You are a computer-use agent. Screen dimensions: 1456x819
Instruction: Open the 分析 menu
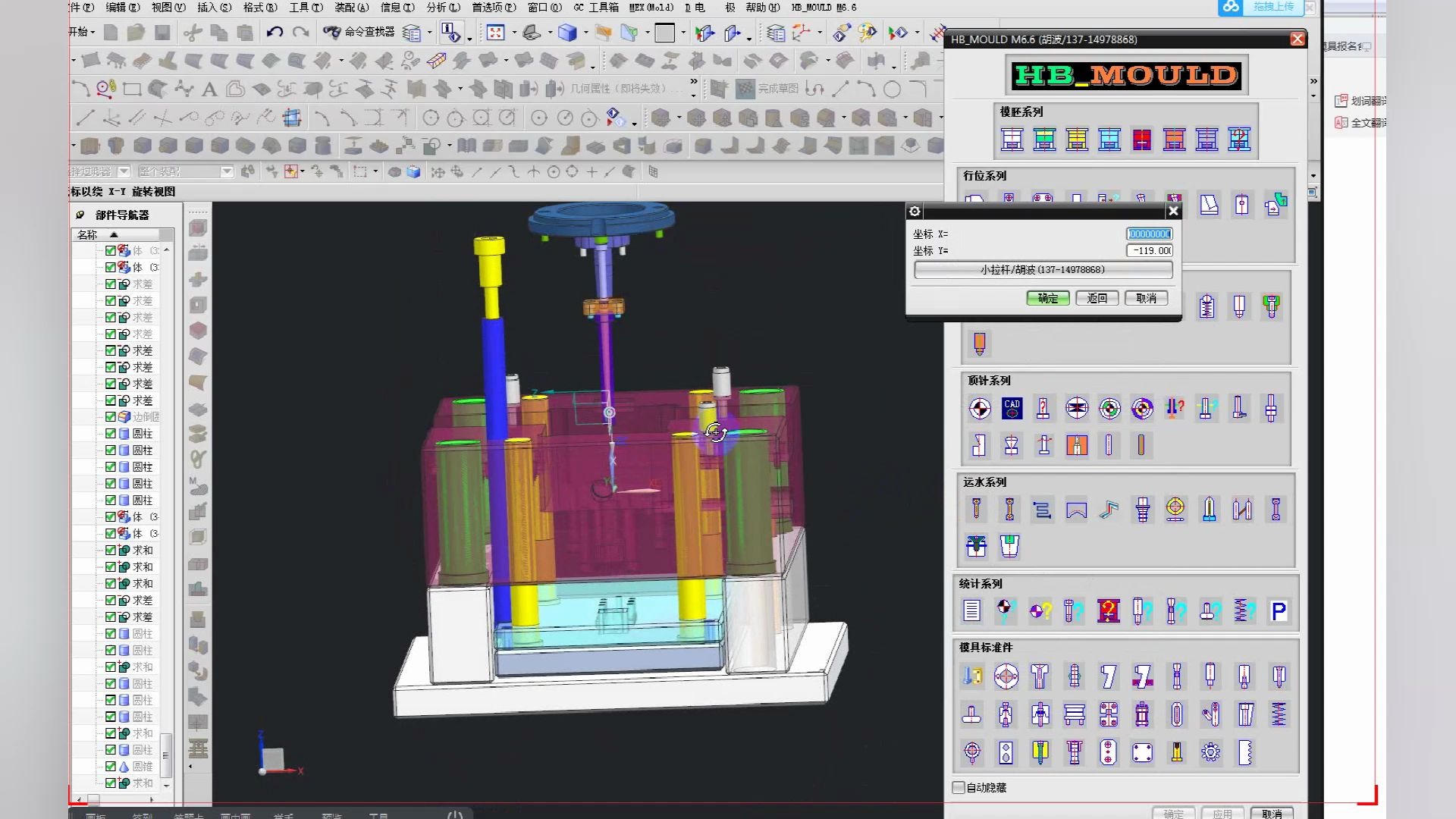443,8
